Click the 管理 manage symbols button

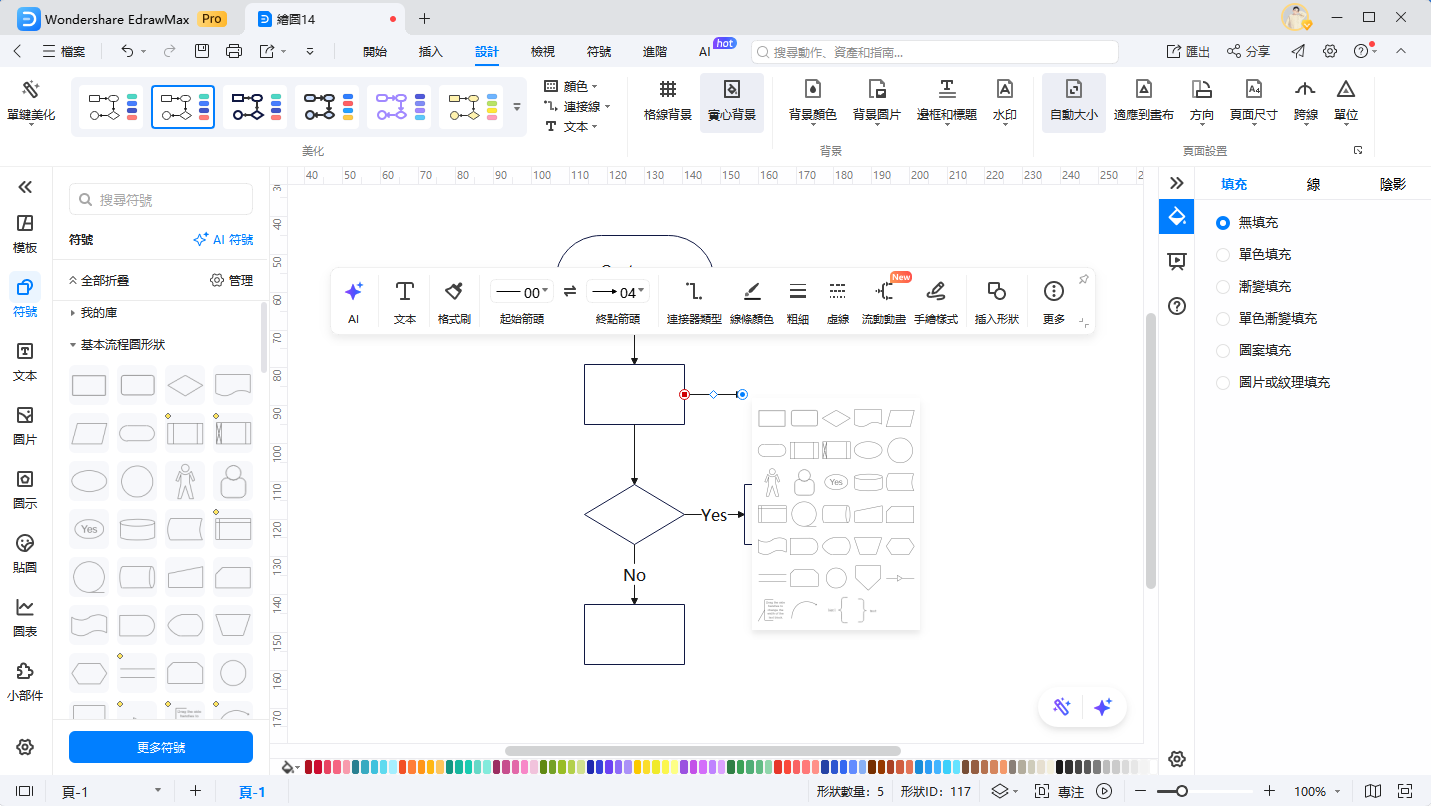coord(231,281)
